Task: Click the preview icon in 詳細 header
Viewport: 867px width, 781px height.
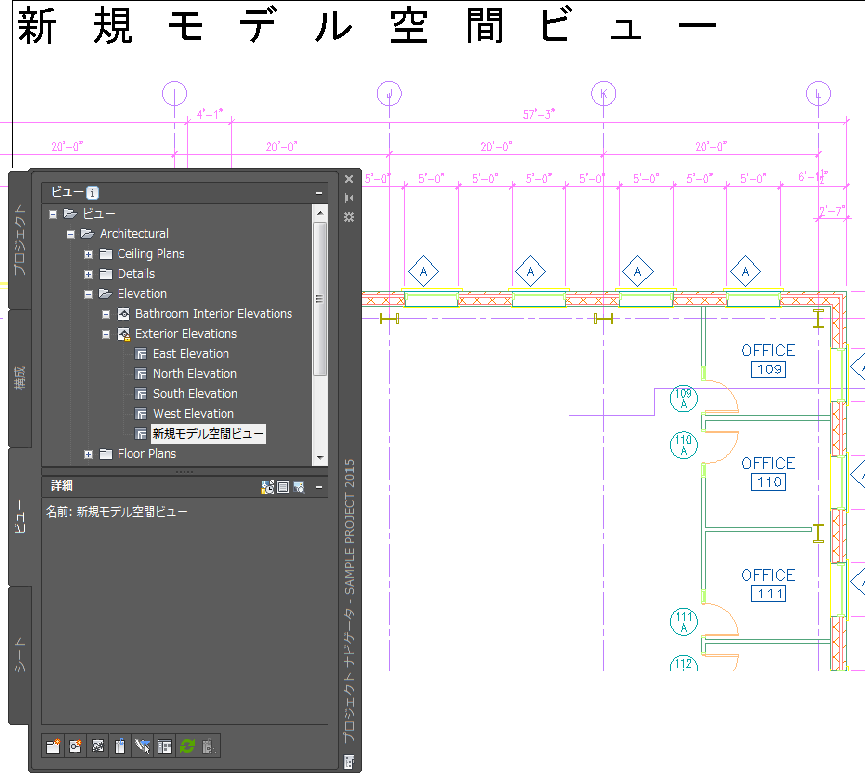Action: [299, 487]
